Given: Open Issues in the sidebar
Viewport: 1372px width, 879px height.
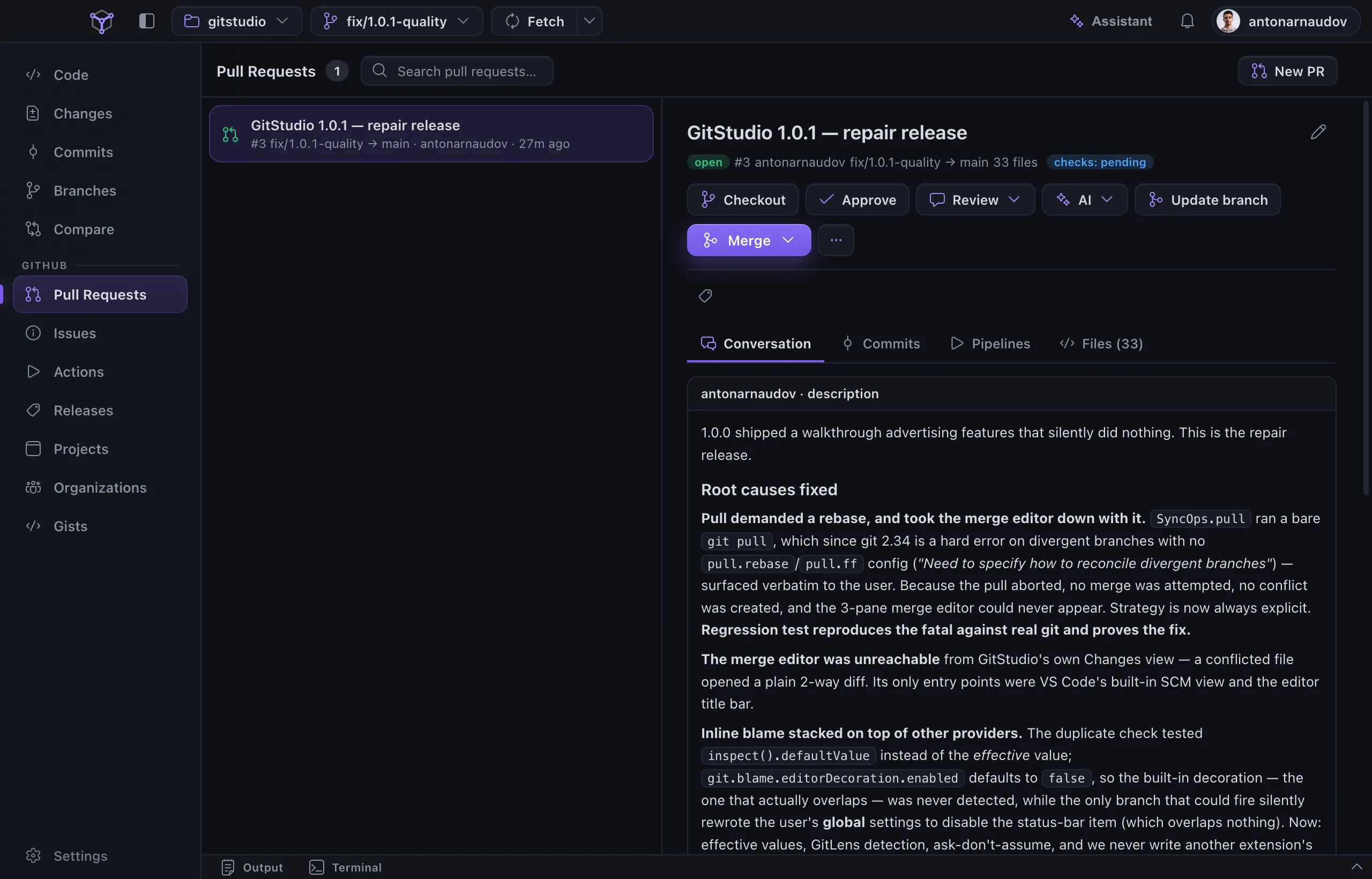Looking at the screenshot, I should click(x=100, y=333).
